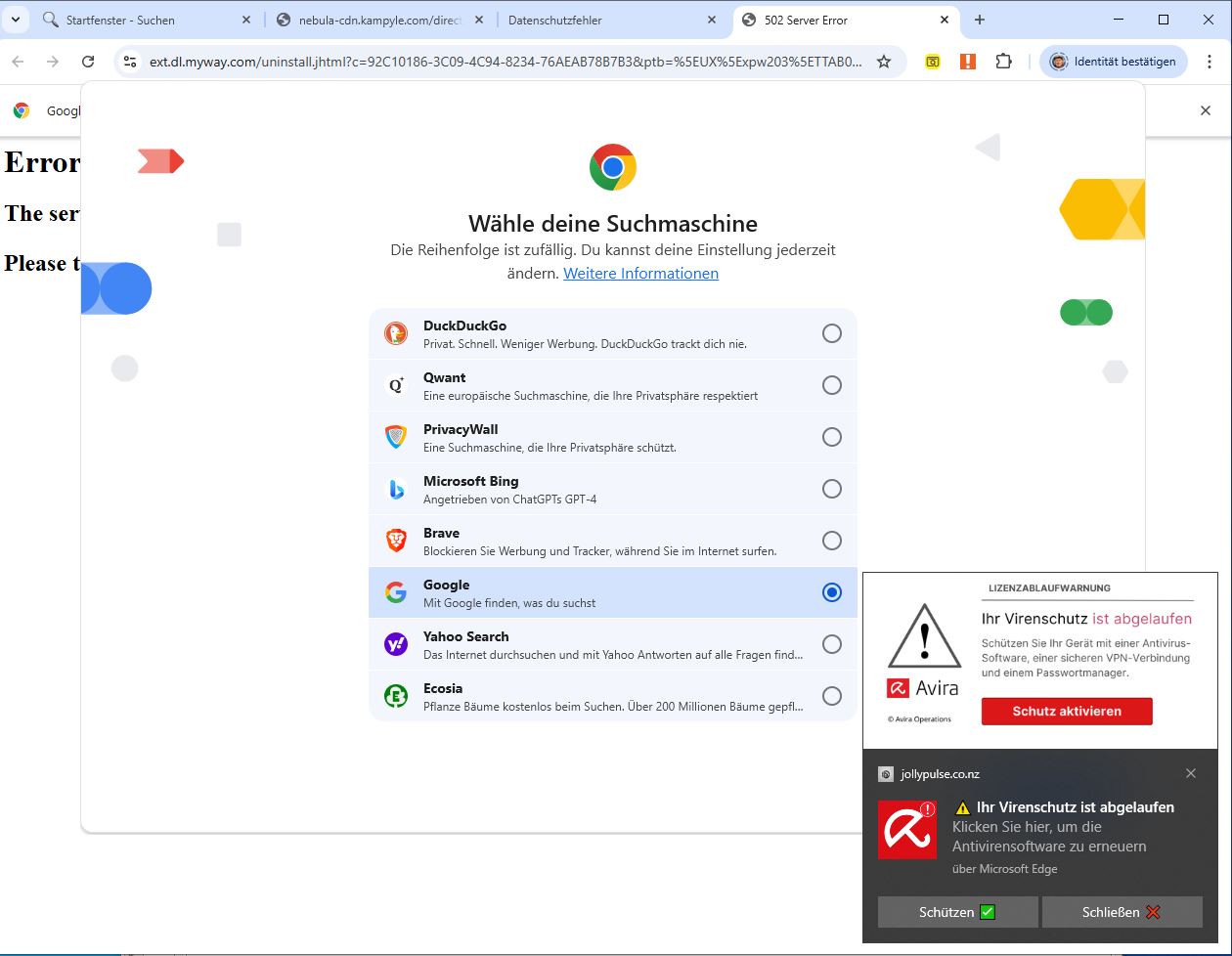Select the DuckDuckGo radio button
The height and width of the screenshot is (956, 1232).
(831, 333)
